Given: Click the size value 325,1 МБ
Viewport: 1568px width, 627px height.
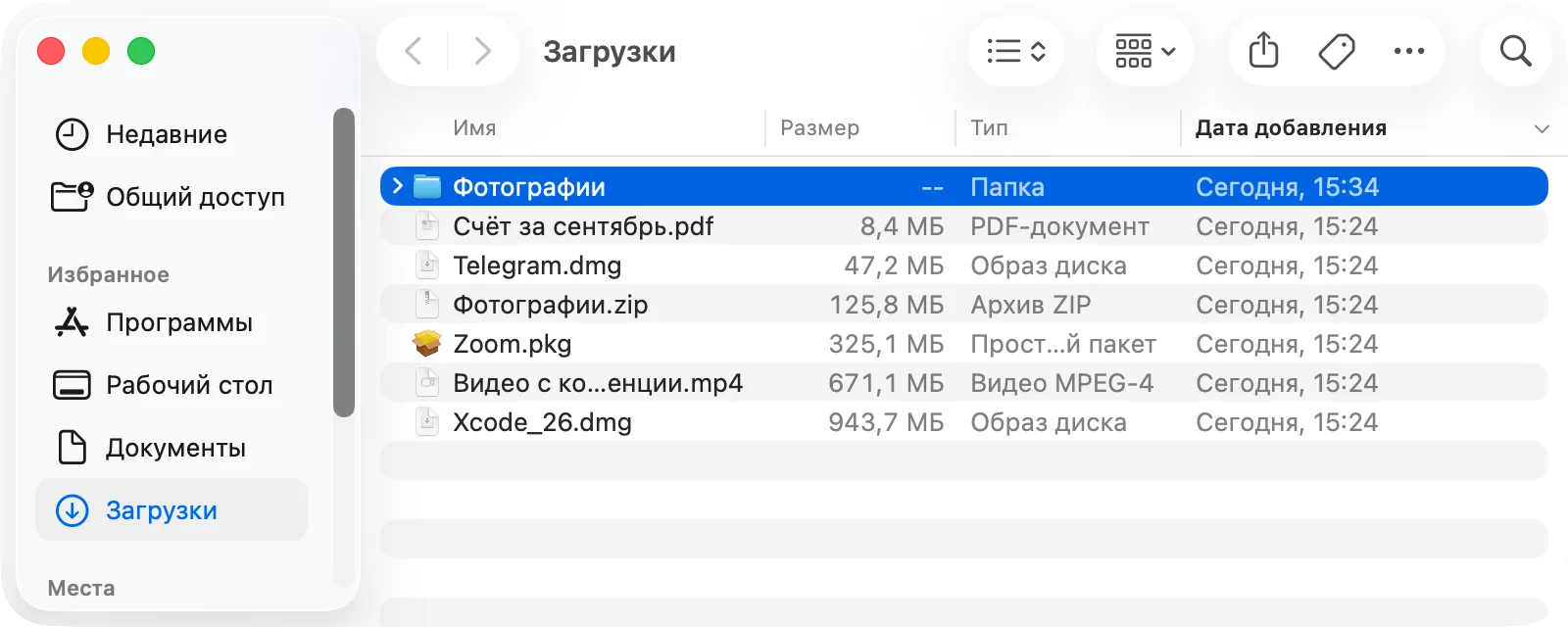Looking at the screenshot, I should click(887, 344).
